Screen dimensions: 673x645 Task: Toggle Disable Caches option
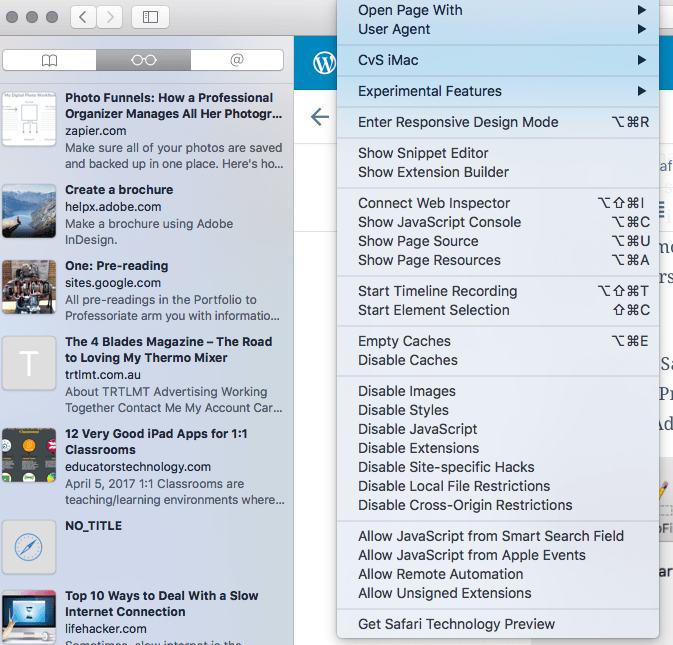407,360
